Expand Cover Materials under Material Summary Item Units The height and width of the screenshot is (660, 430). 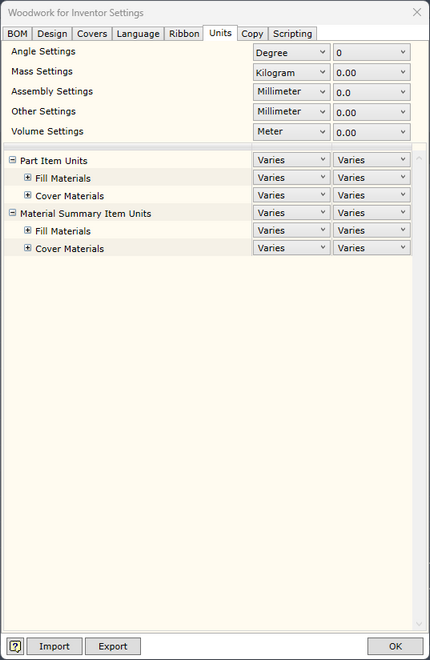click(x=28, y=248)
